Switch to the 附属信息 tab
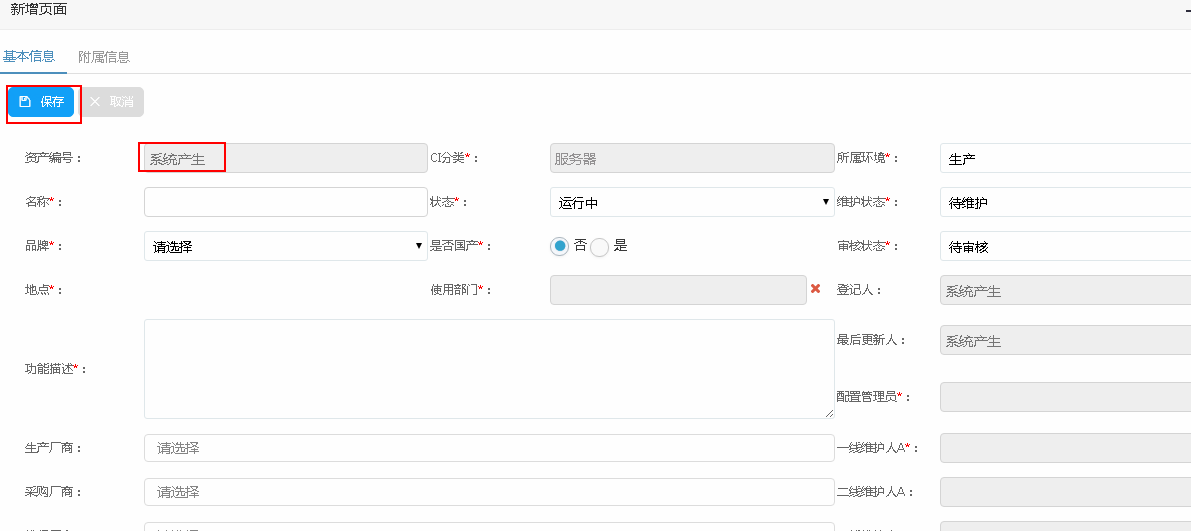 pos(104,57)
